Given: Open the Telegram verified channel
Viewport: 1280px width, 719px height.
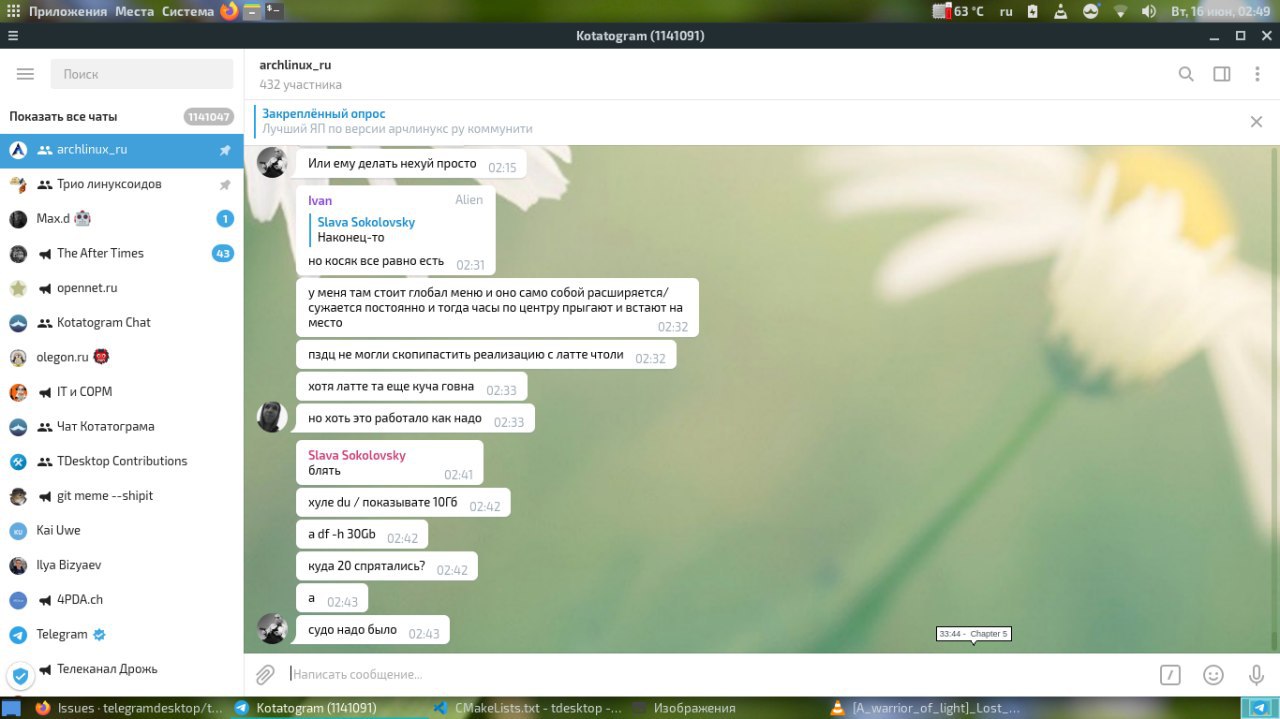Looking at the screenshot, I should tap(121, 634).
